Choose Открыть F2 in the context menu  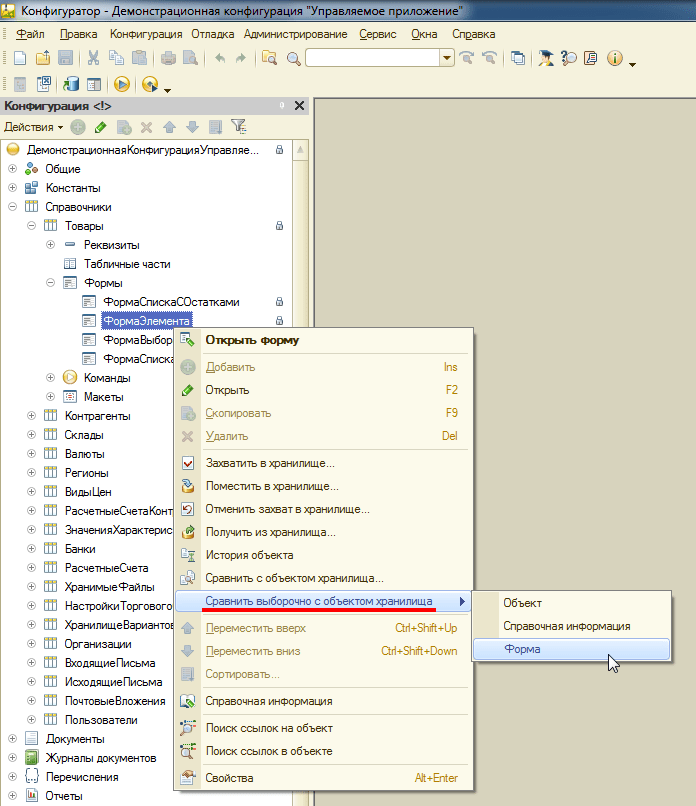pyautogui.click(x=323, y=390)
